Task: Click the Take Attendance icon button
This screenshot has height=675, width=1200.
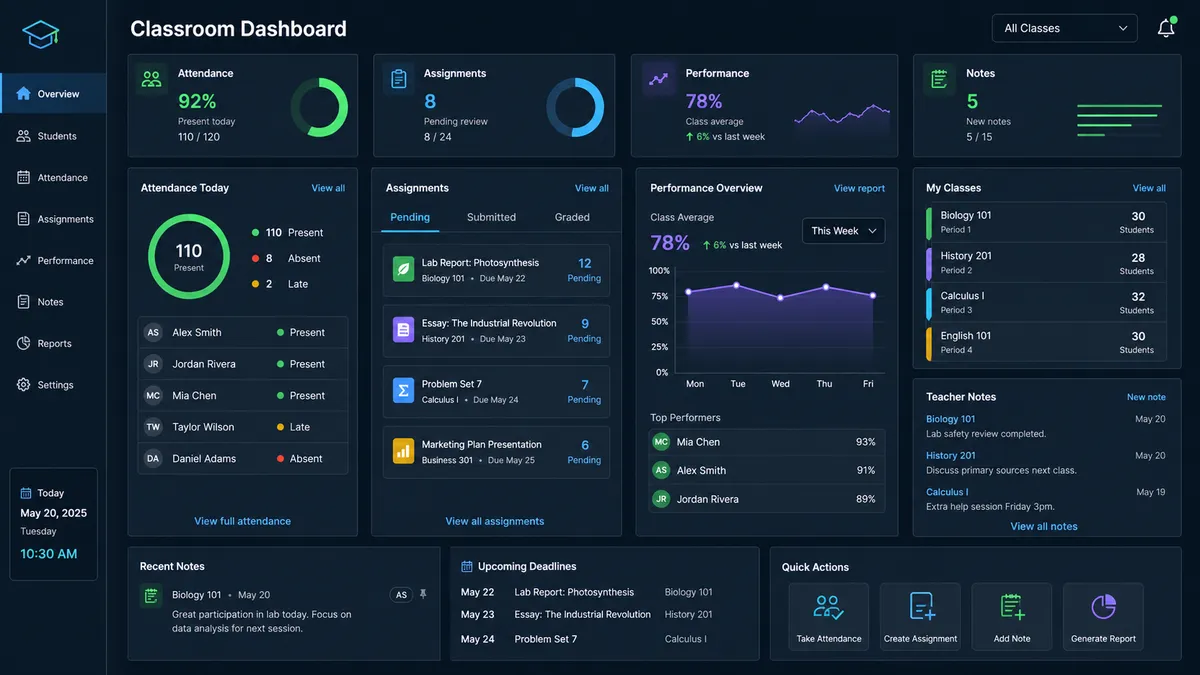Action: 829,617
